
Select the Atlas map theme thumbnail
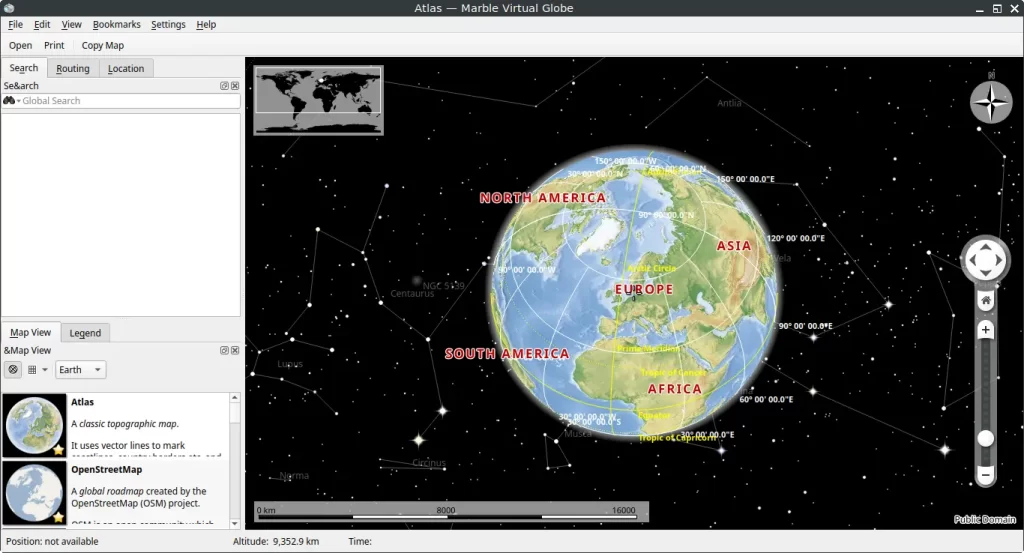point(34,425)
